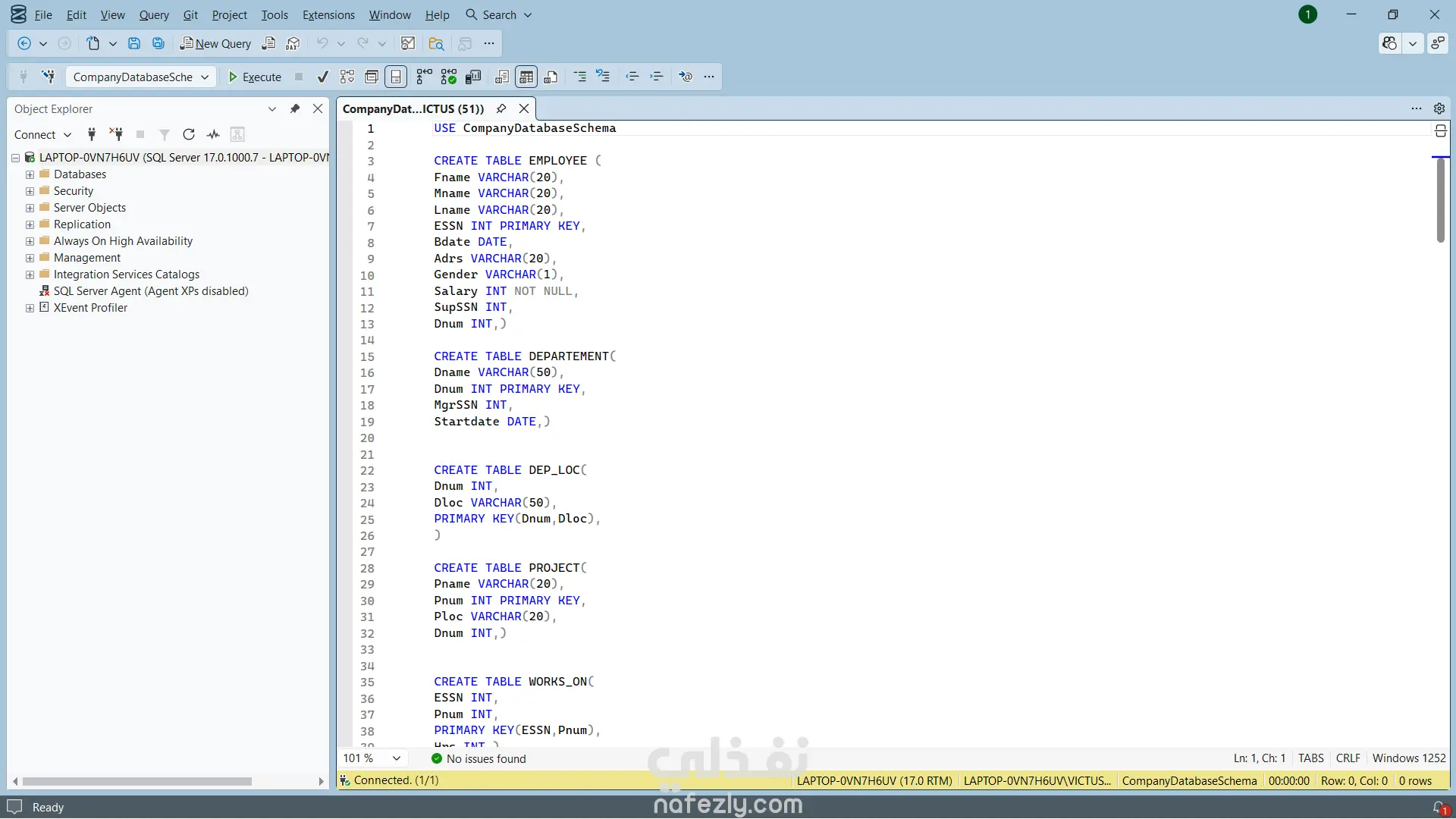Click the split editor window icon
The width and height of the screenshot is (1456, 819).
click(x=1441, y=131)
